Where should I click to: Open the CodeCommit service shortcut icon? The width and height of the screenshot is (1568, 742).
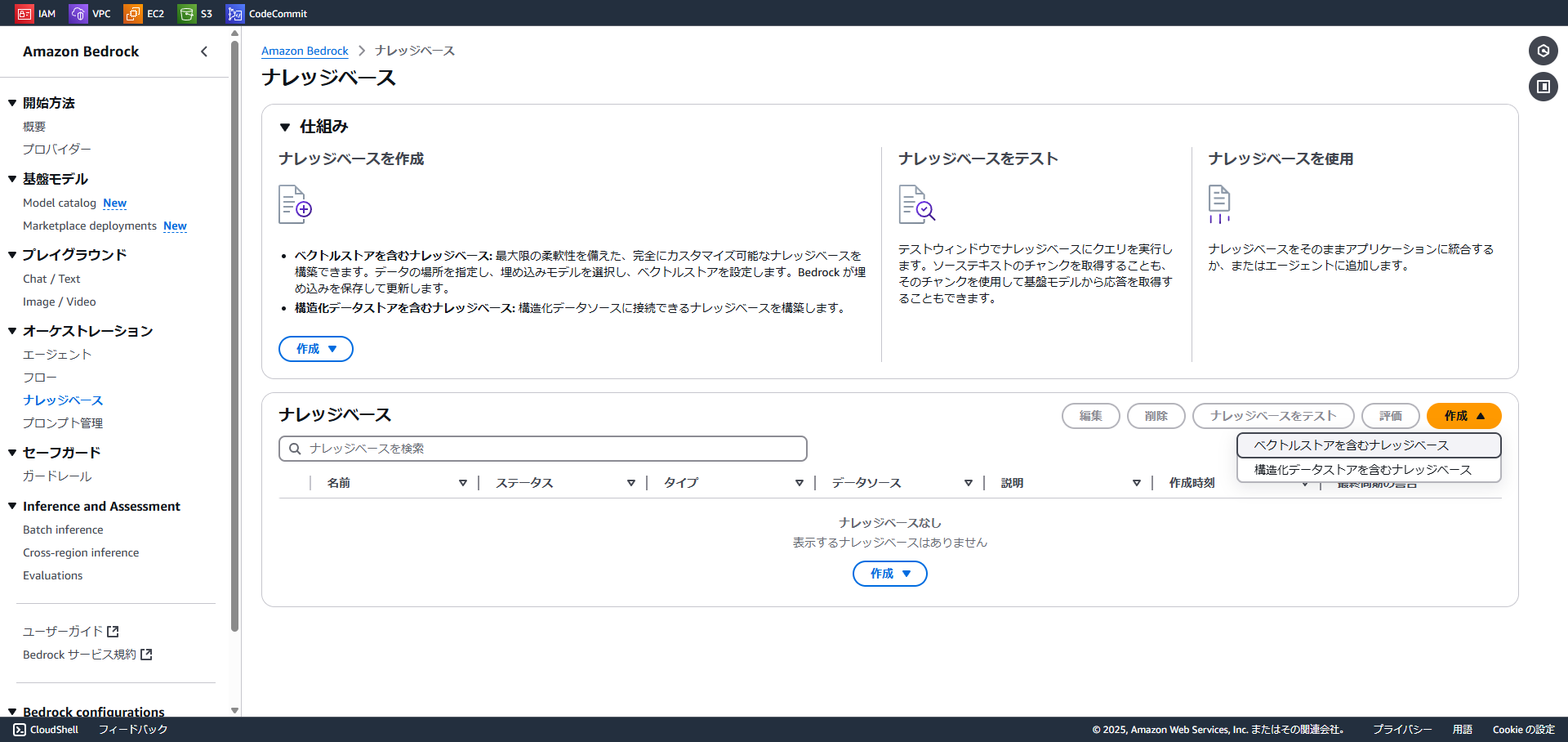[235, 13]
